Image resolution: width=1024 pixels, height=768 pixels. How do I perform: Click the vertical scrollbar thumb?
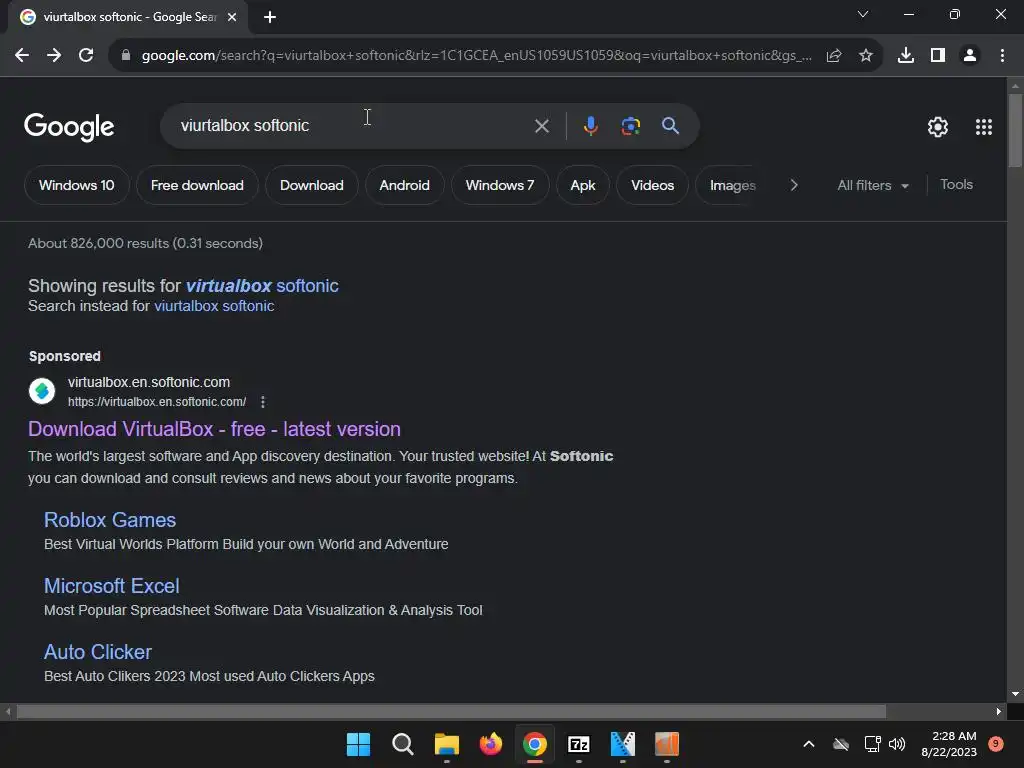[1015, 131]
